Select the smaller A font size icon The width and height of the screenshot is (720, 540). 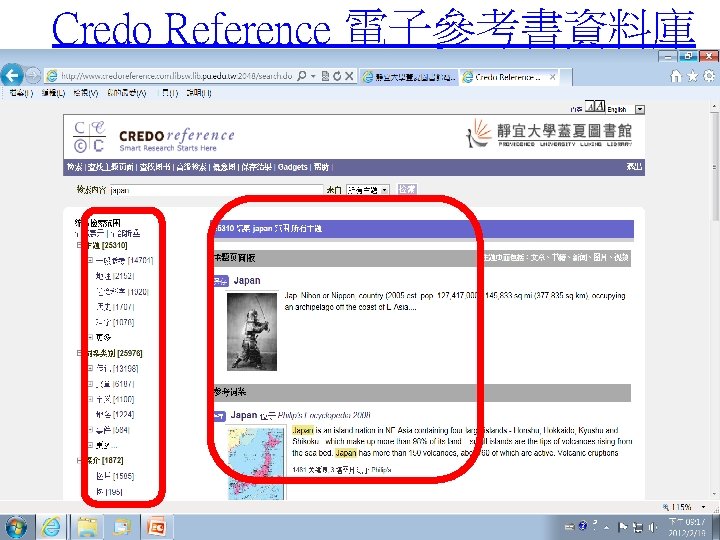tap(591, 107)
